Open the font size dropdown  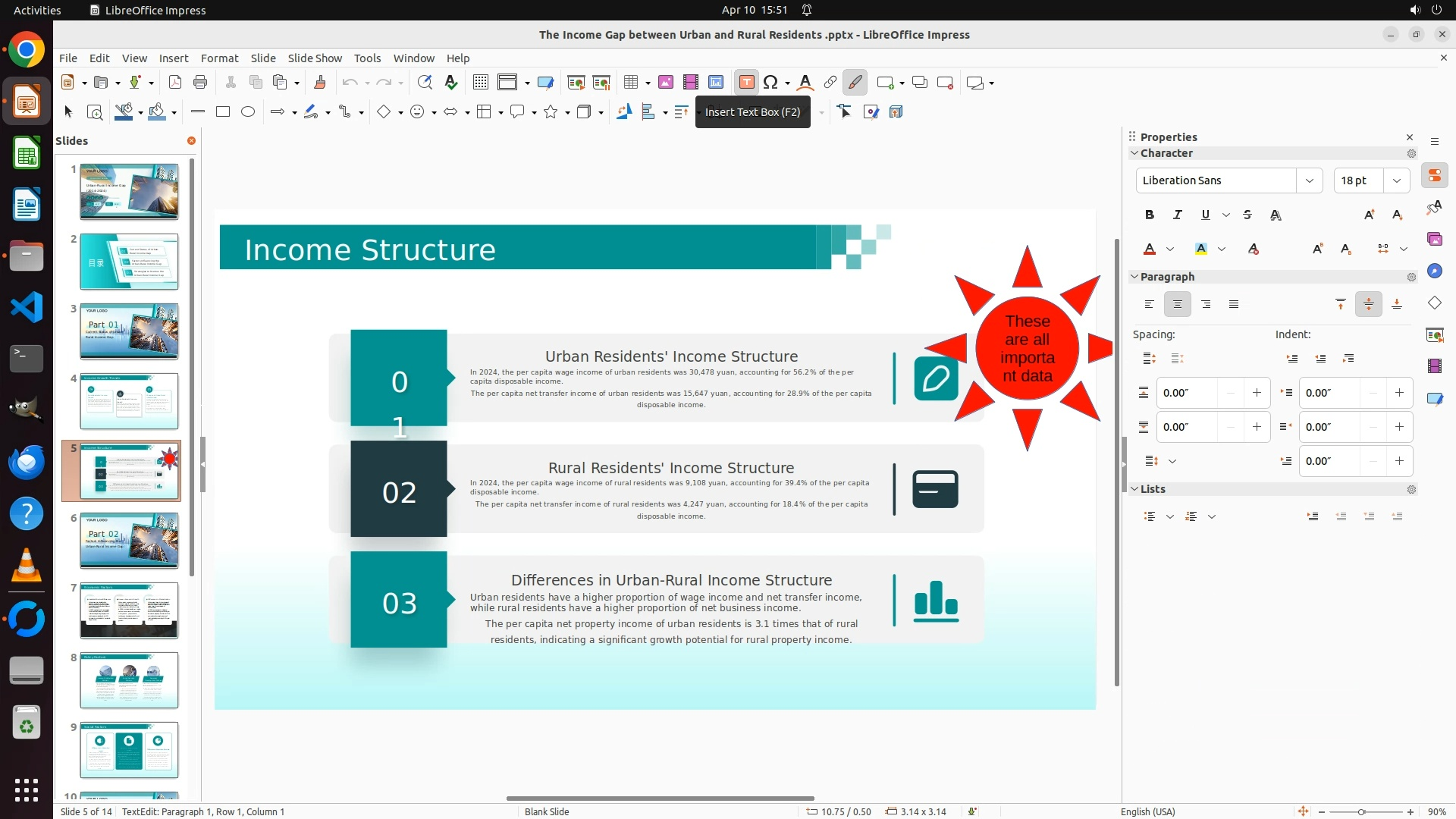pyautogui.click(x=1397, y=180)
